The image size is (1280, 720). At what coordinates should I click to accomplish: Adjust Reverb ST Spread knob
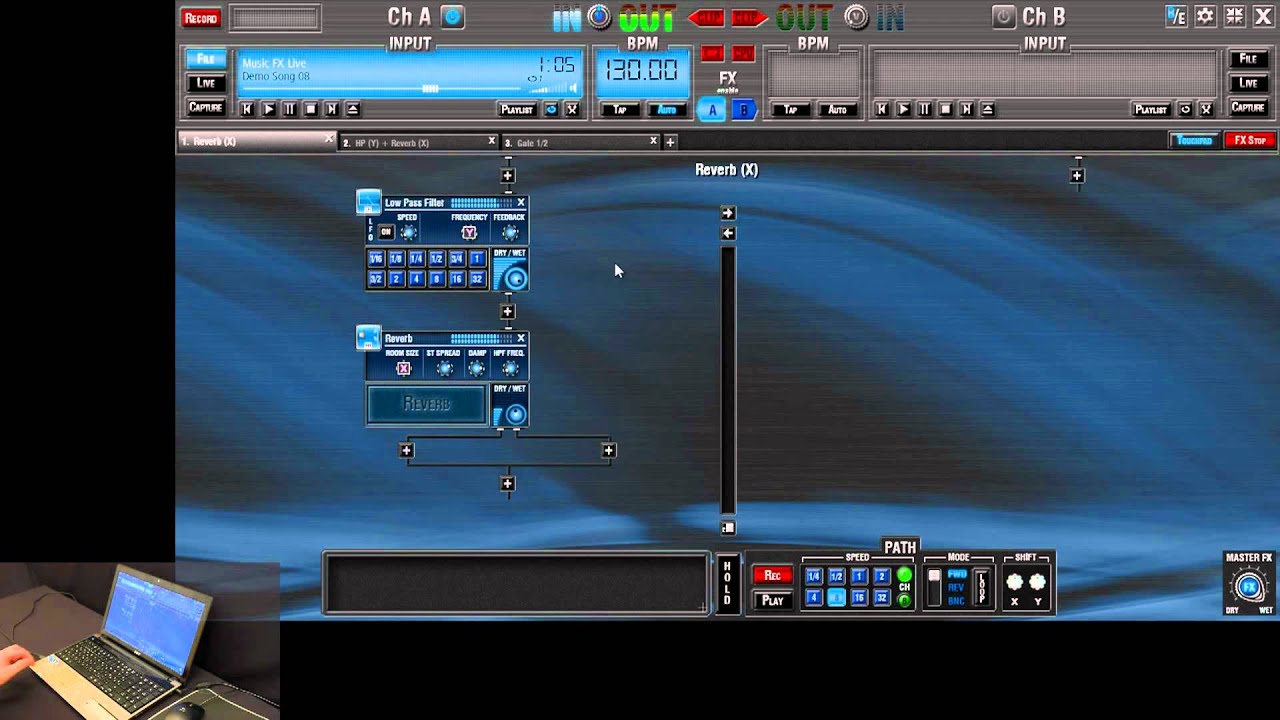(x=444, y=368)
